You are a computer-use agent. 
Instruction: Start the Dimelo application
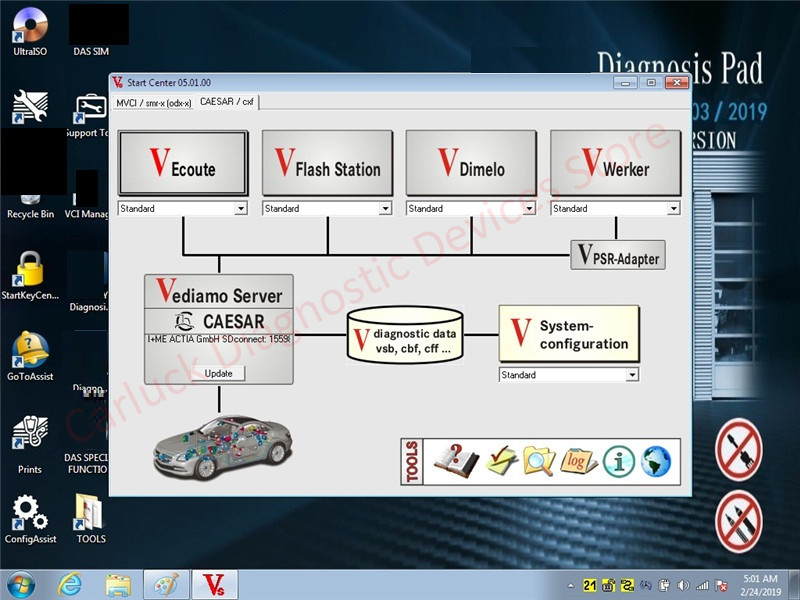point(471,163)
